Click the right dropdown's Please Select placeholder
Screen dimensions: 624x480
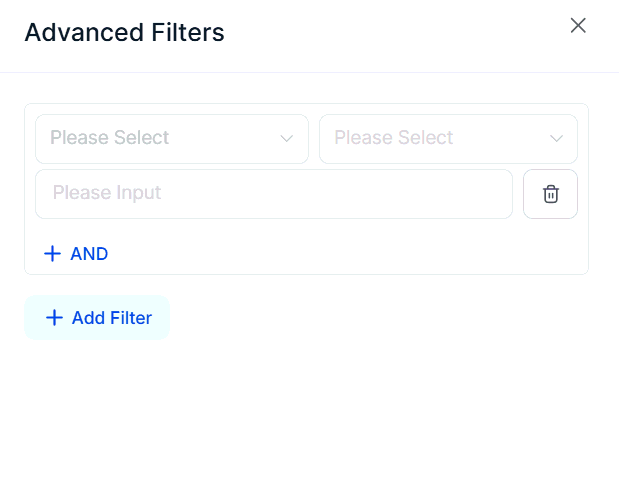(x=394, y=138)
